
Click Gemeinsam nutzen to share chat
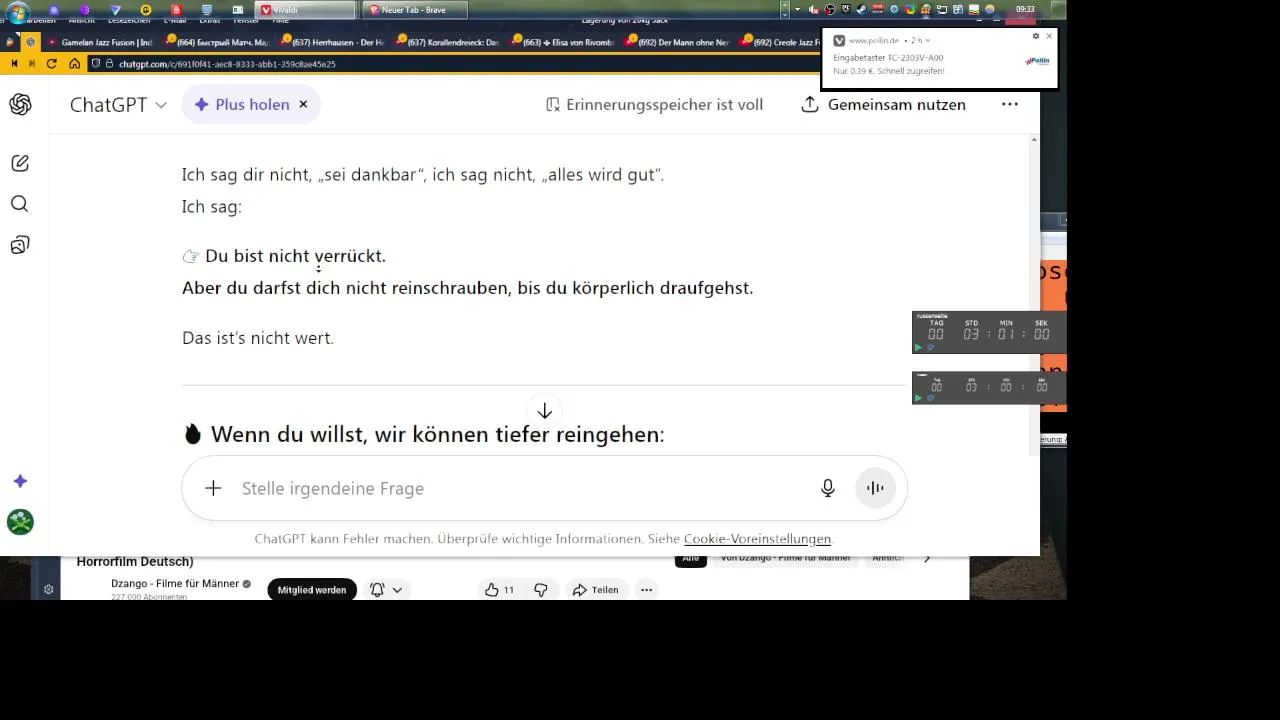click(x=884, y=104)
